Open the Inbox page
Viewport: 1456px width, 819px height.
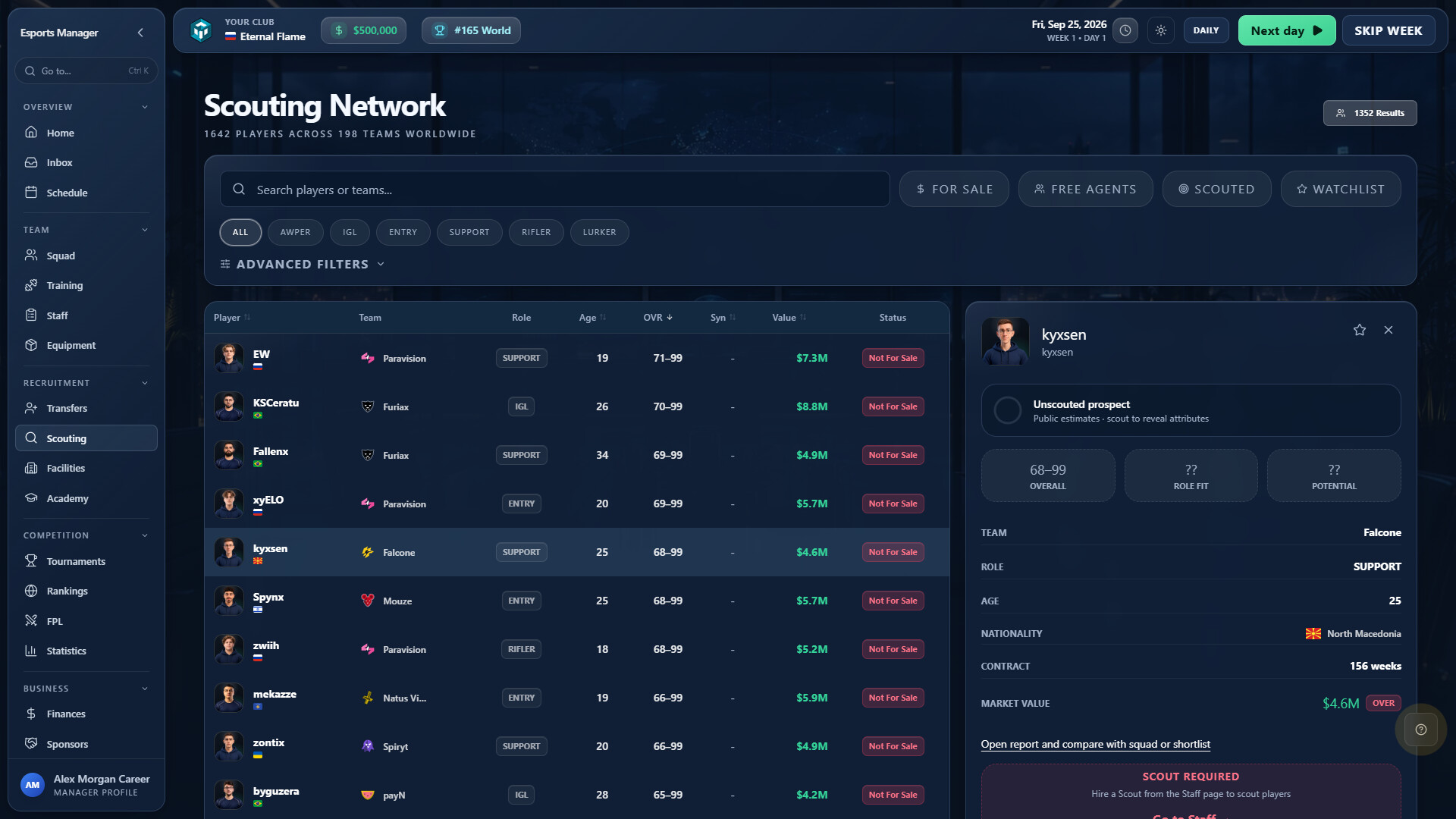coord(86,162)
